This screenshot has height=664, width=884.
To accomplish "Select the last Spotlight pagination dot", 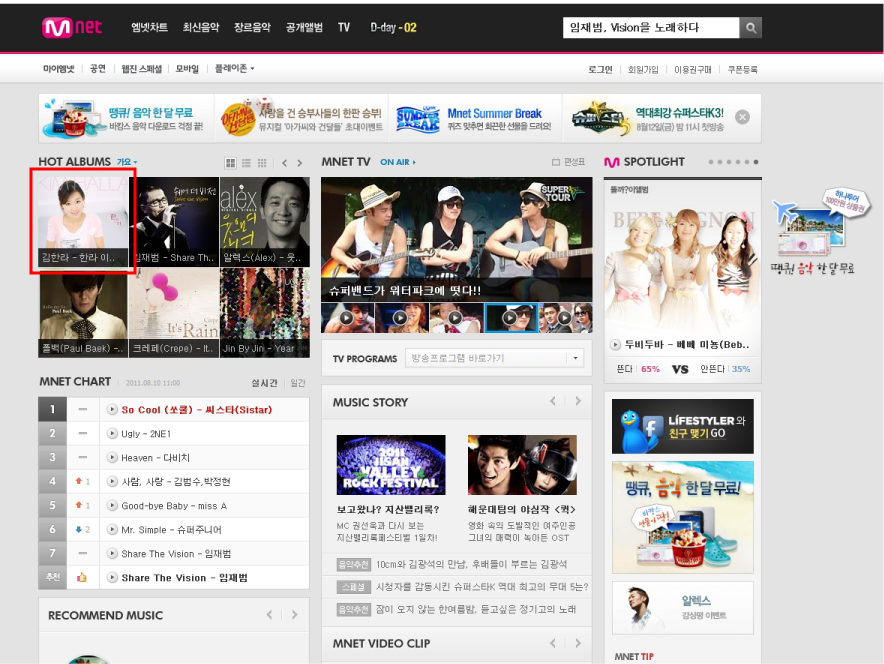I will coord(756,162).
